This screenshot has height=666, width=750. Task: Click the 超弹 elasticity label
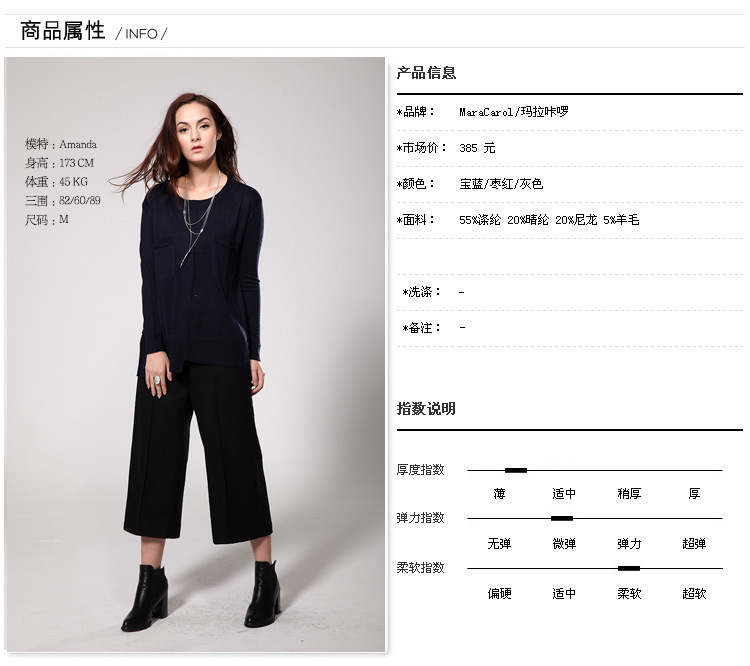(694, 544)
